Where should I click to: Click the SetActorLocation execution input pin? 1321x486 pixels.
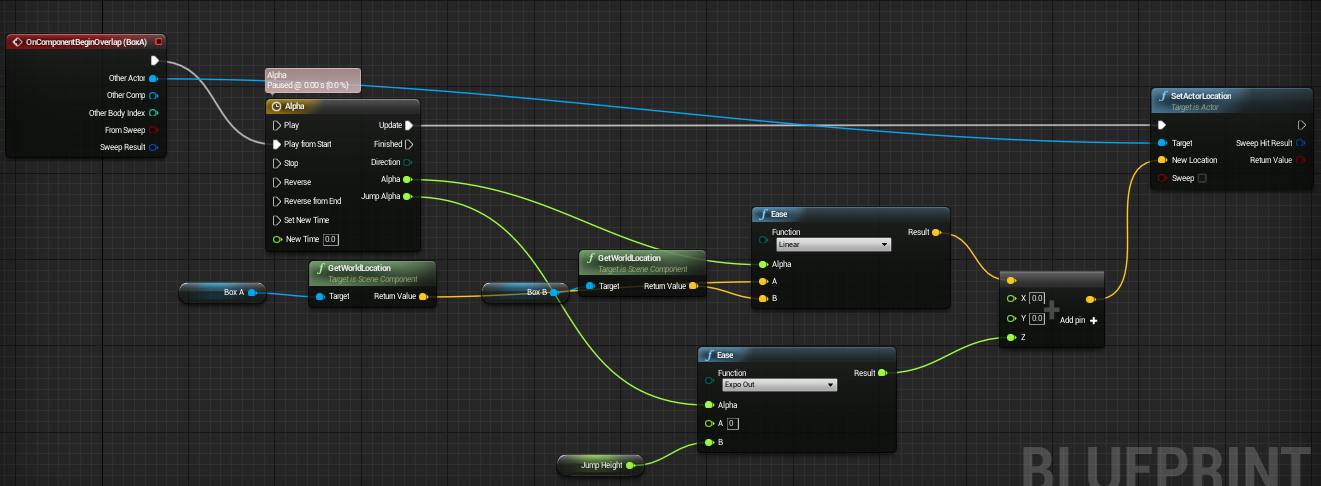point(1162,125)
